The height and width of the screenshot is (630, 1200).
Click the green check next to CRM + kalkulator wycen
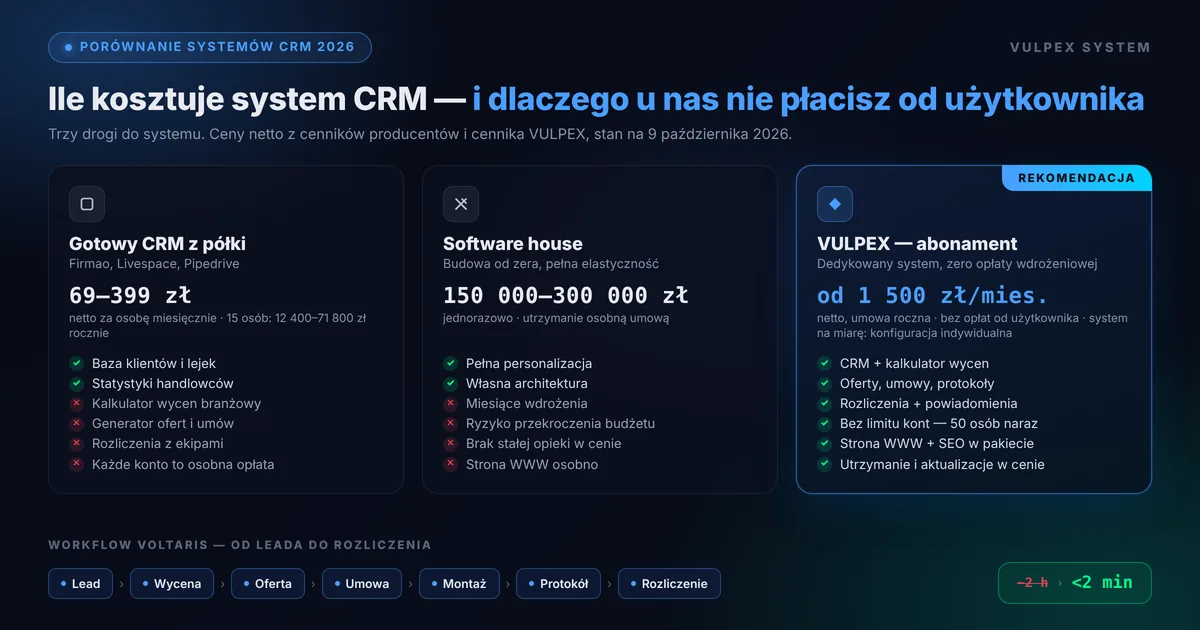pyautogui.click(x=824, y=363)
